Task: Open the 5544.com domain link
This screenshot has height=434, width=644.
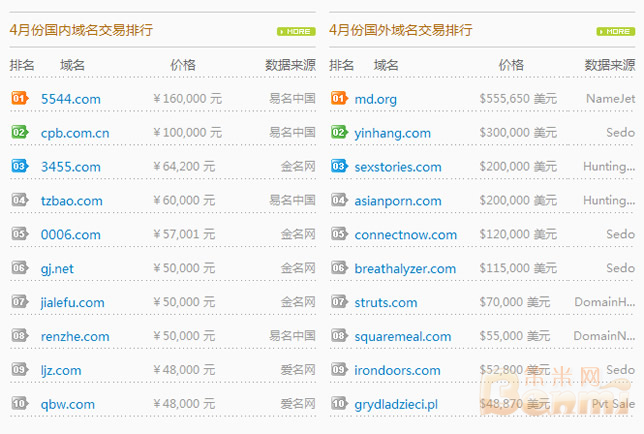Action: [x=71, y=99]
